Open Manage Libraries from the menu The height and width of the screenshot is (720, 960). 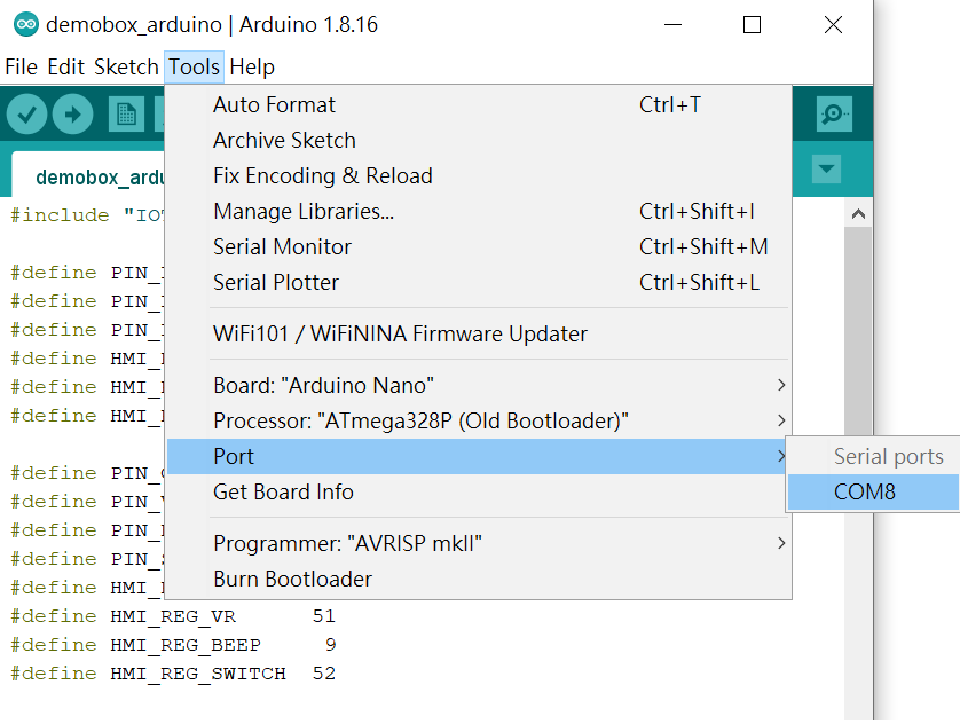coord(303,212)
